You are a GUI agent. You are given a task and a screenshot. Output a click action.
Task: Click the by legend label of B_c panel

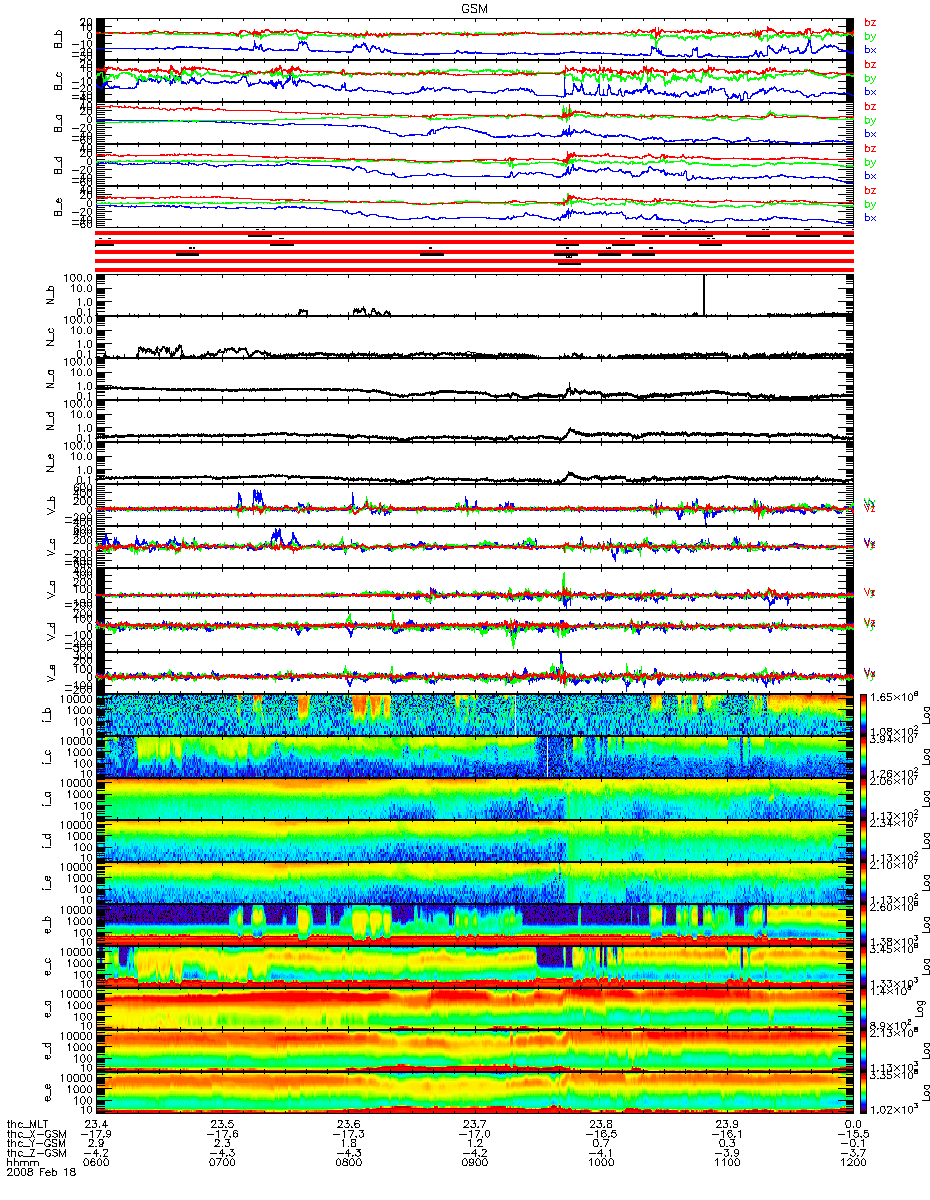870,78
